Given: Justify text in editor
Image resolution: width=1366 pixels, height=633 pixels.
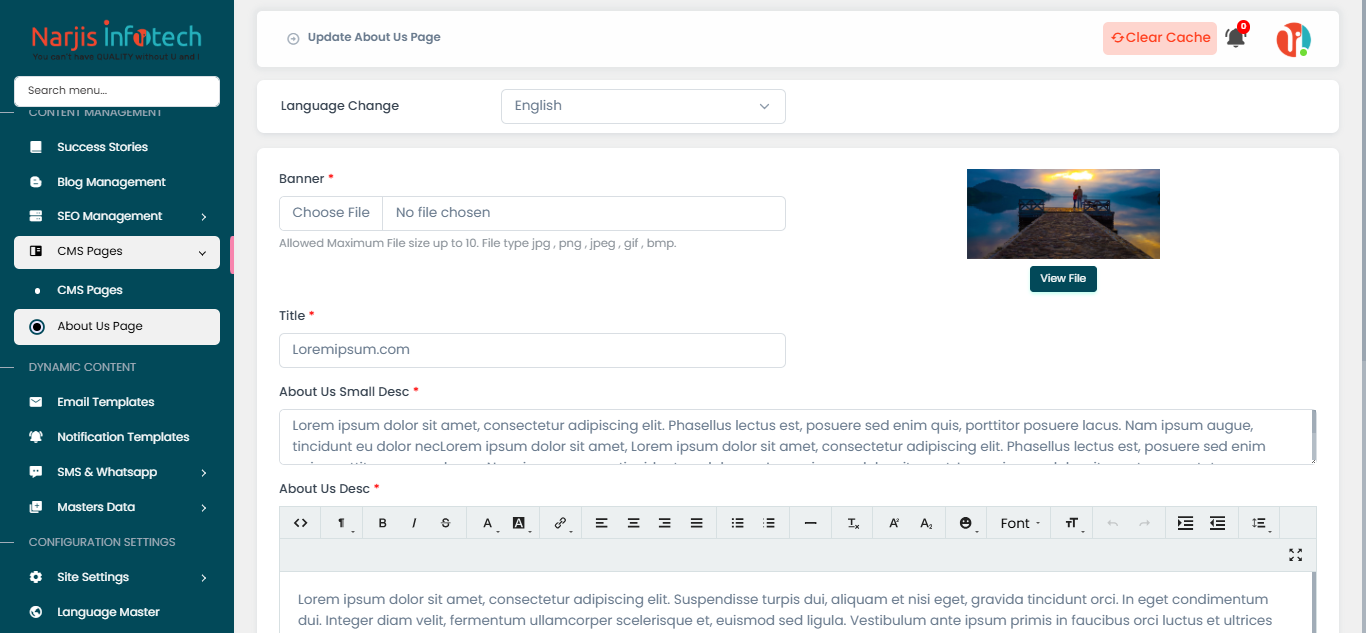Looking at the screenshot, I should tap(697, 523).
